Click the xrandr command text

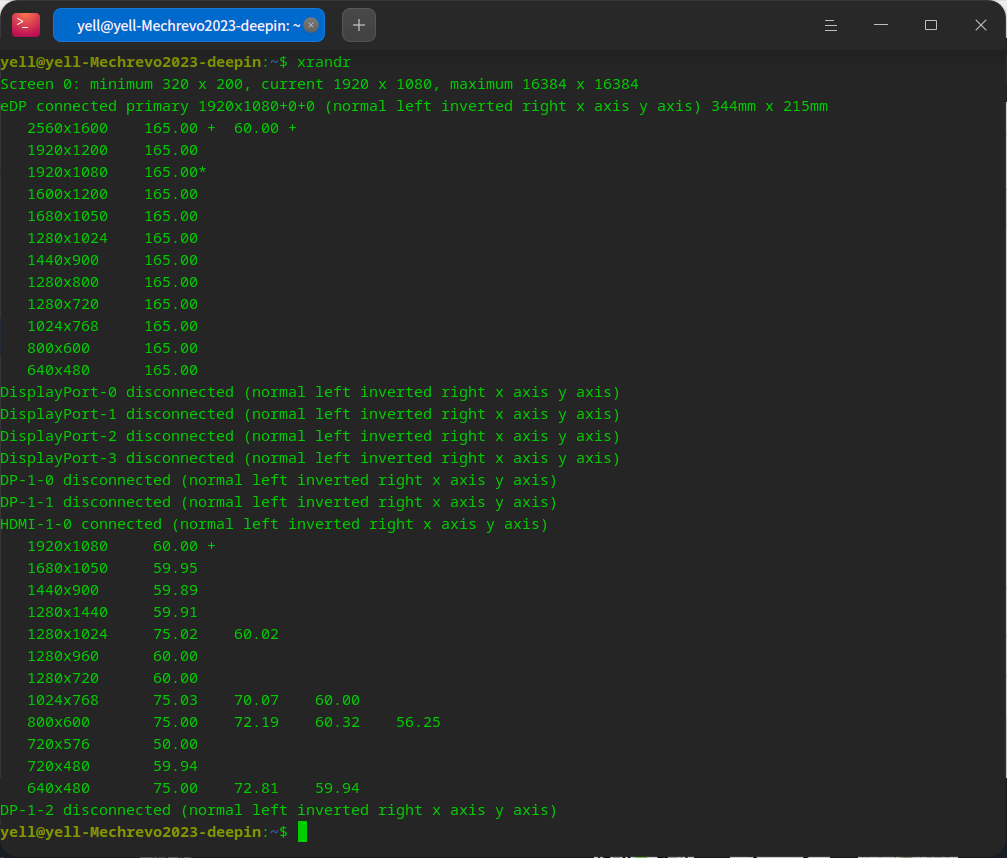324,62
